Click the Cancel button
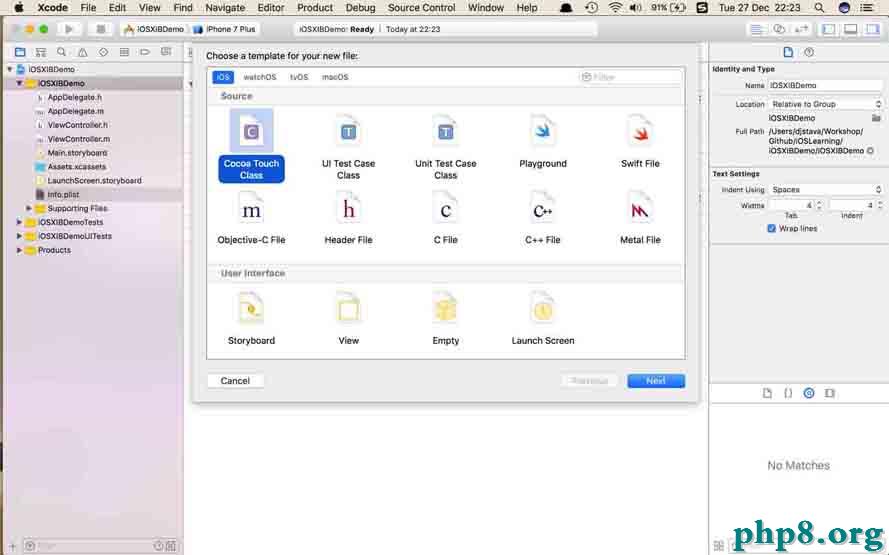 [x=235, y=381]
